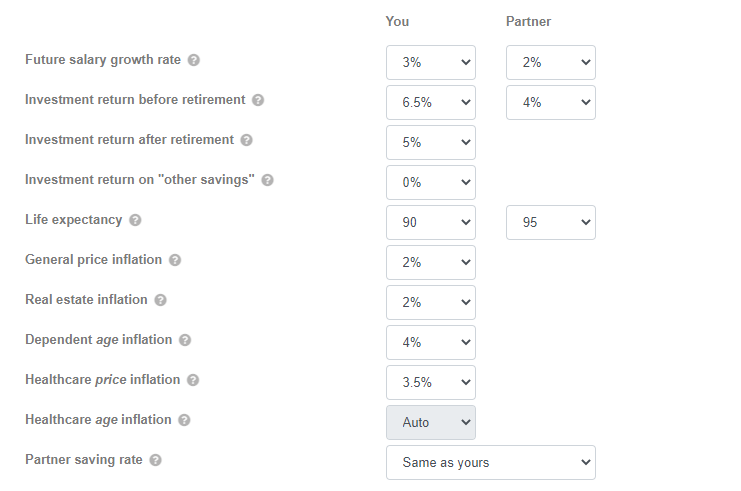
Task: Open the Healthcare age inflation Auto dropdown
Action: 431,422
